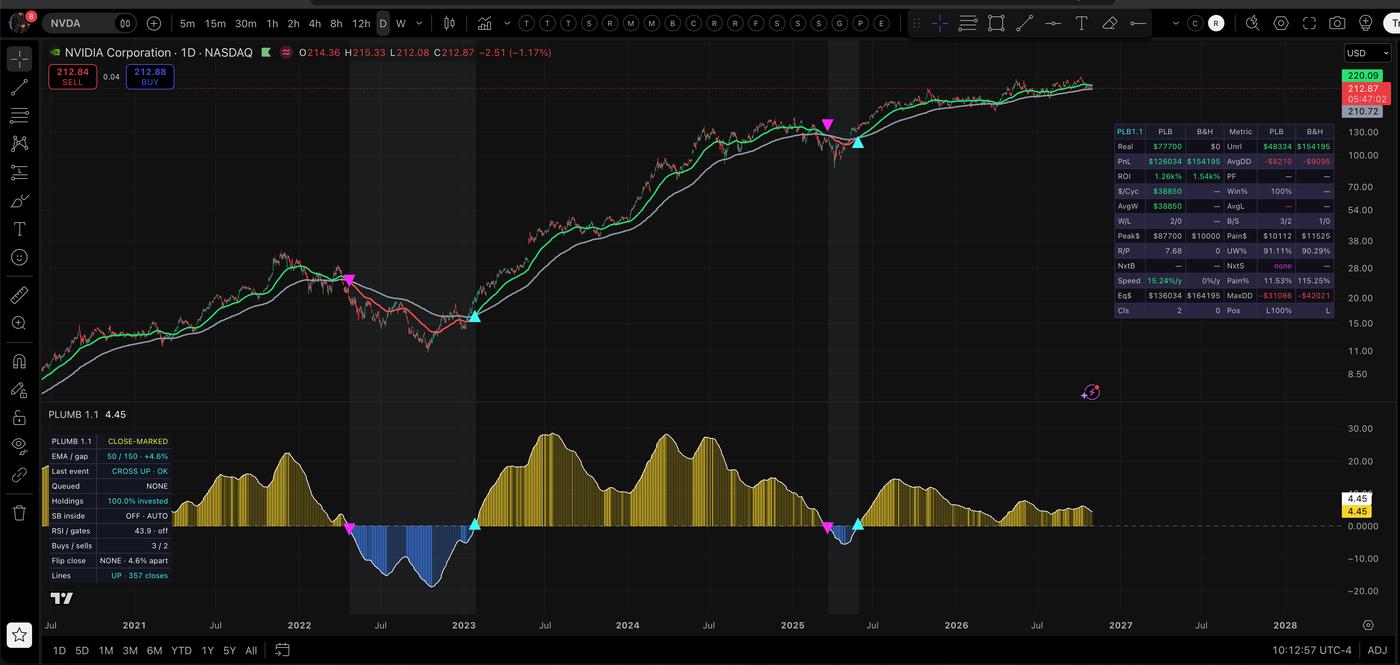Expand the chevron beside the floating toolbar
The height and width of the screenshot is (665, 1400).
pyautogui.click(x=1176, y=23)
